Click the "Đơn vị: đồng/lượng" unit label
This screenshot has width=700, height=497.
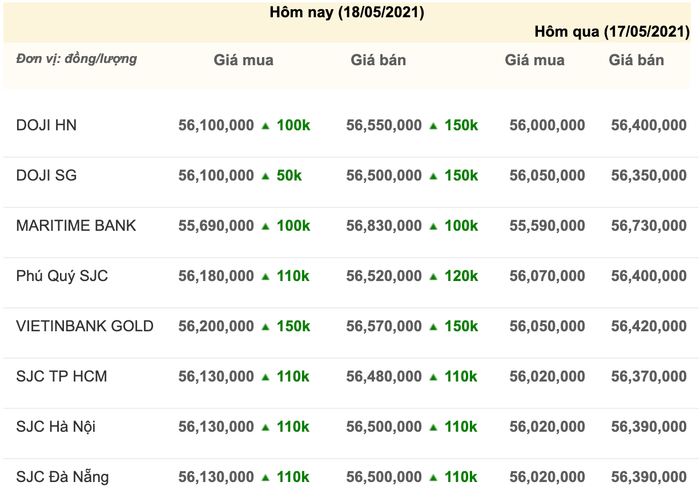tap(76, 58)
